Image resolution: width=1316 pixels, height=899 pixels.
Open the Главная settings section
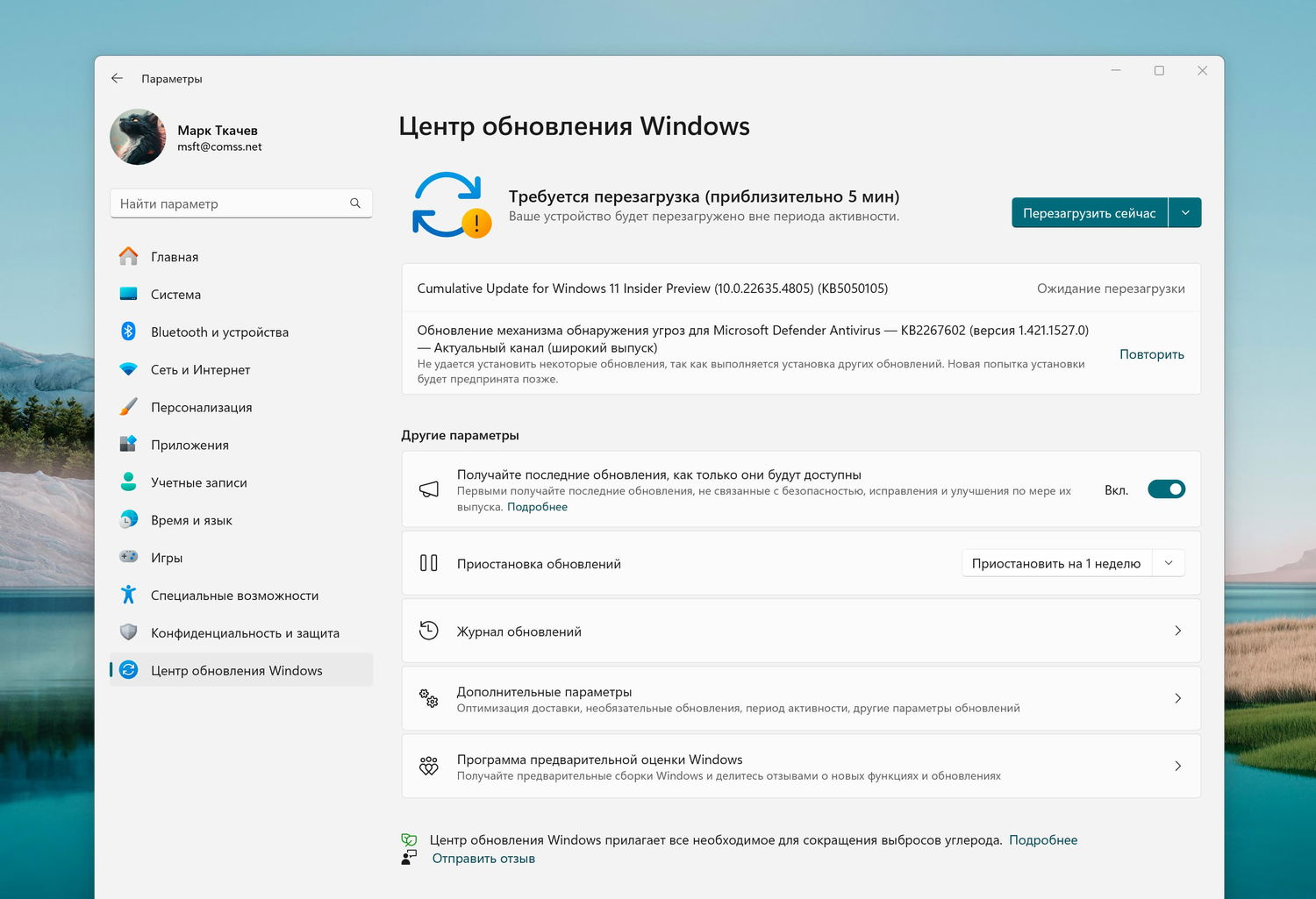(241, 256)
